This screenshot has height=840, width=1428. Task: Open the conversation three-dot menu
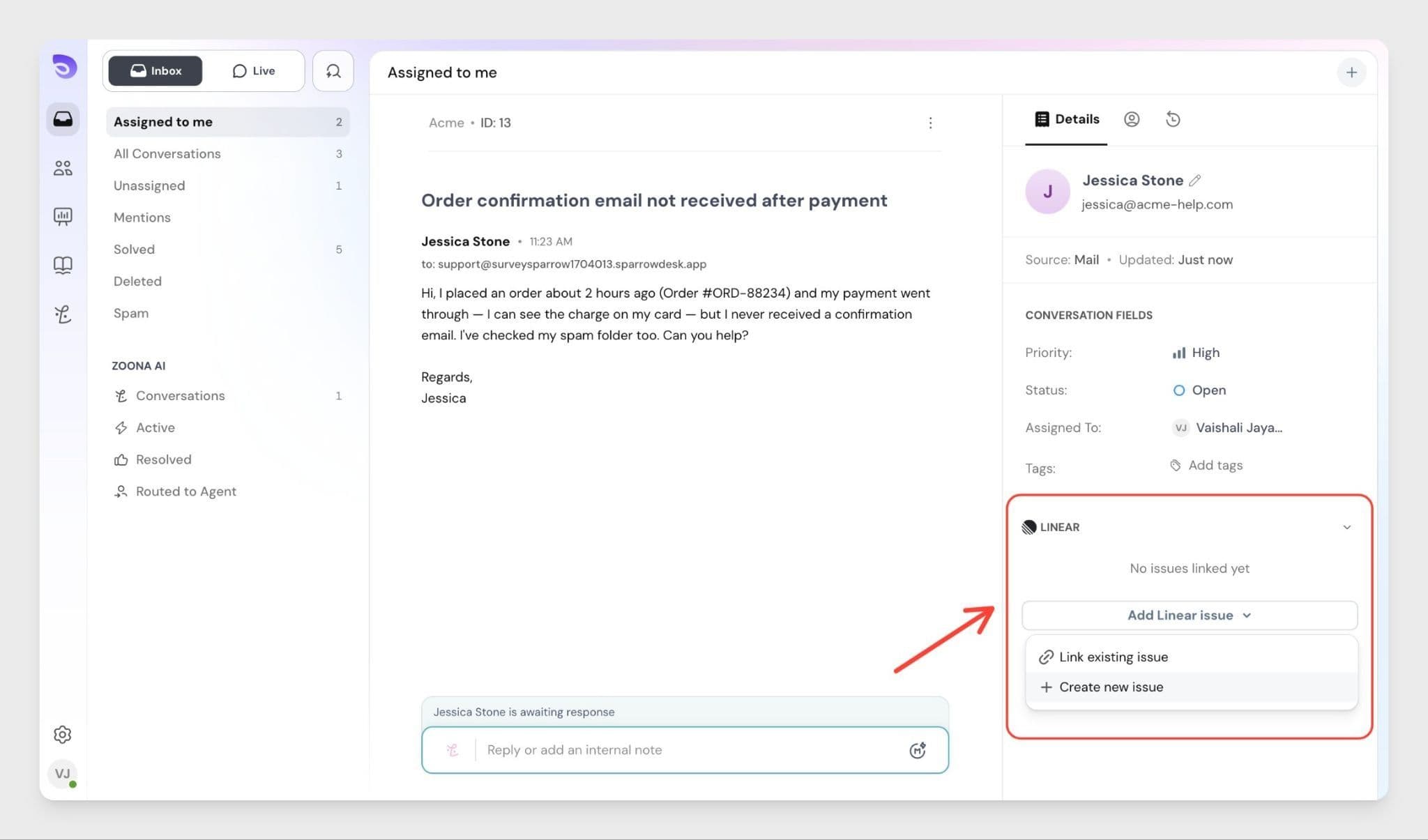930,123
